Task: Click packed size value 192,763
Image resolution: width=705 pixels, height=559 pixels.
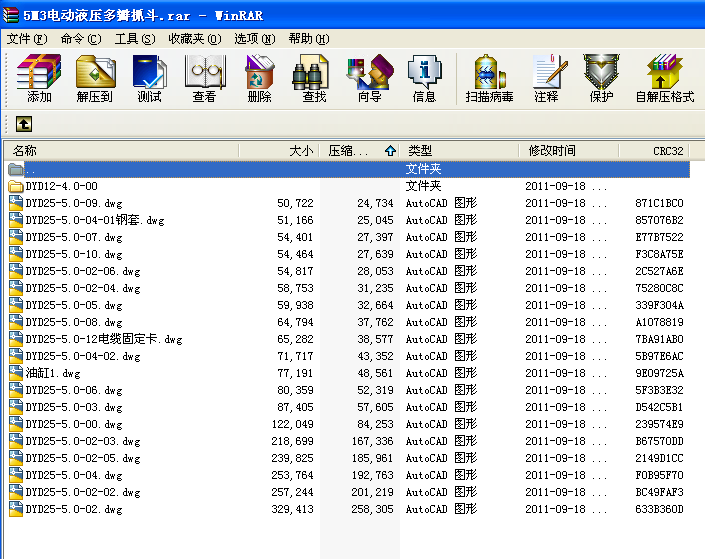Action: coord(372,475)
